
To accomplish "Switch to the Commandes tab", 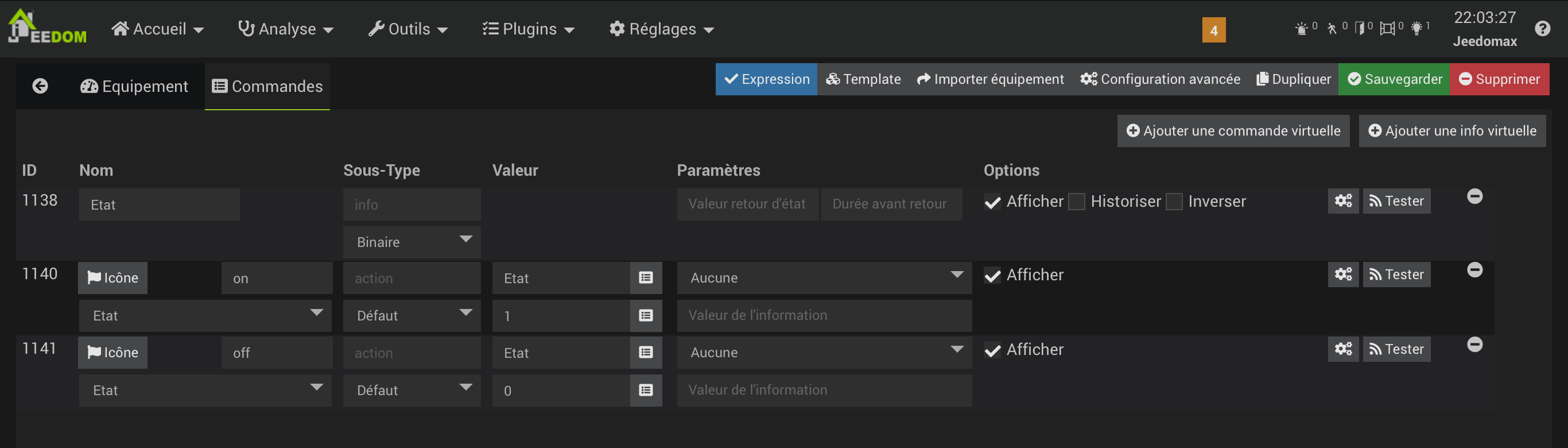I will click(x=267, y=87).
